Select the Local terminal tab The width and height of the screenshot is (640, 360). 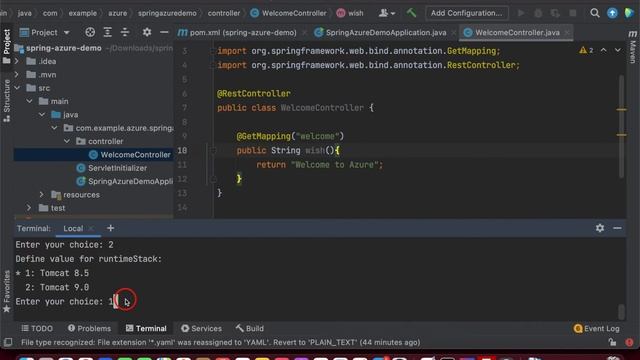click(x=73, y=228)
